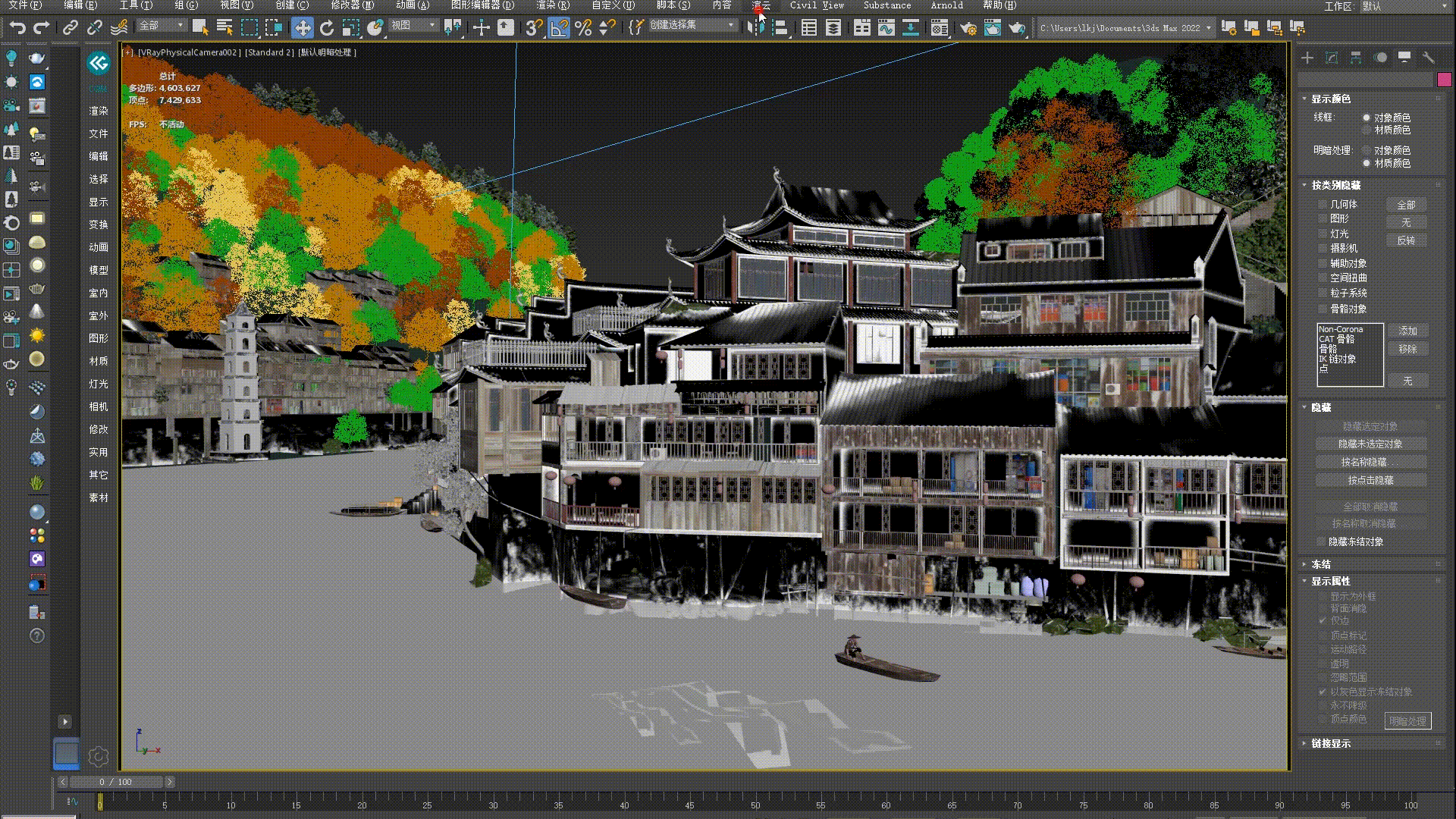Enable 隐藏冻结对象 checkbox
The width and height of the screenshot is (1456, 819).
point(1323,541)
